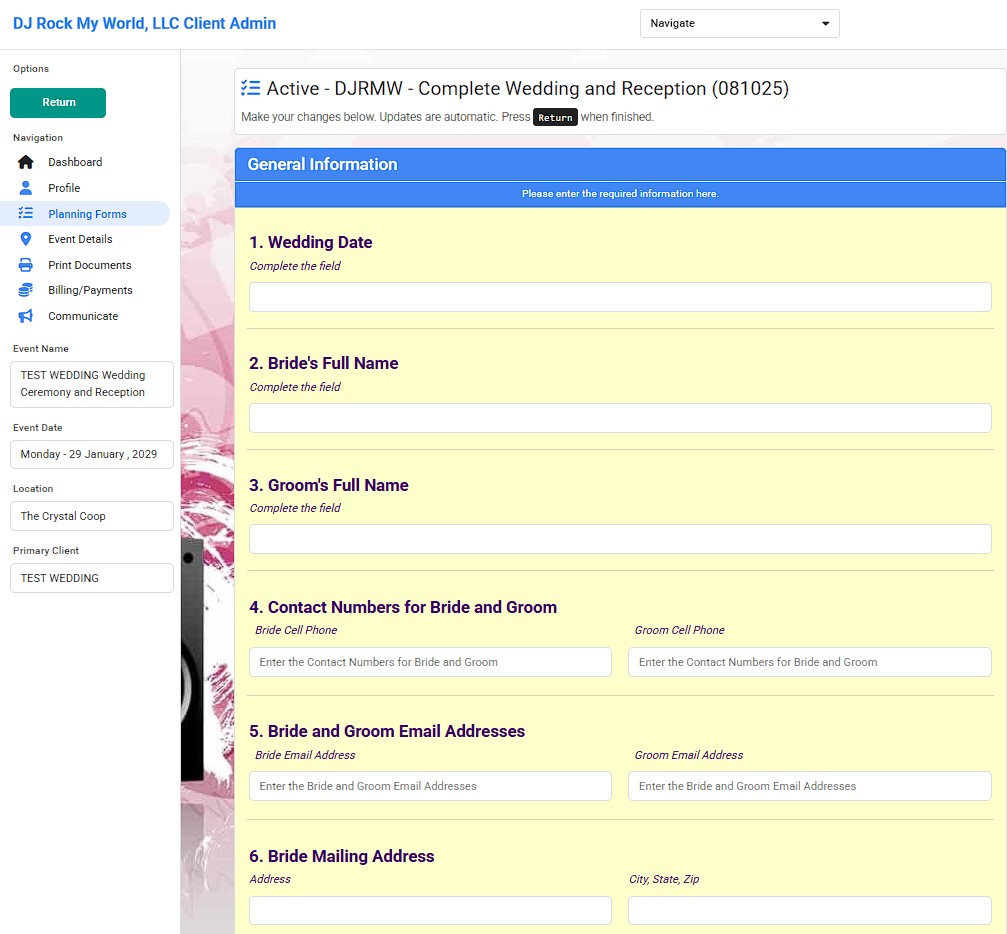Click the Billing/Payments coins icon

tap(26, 290)
